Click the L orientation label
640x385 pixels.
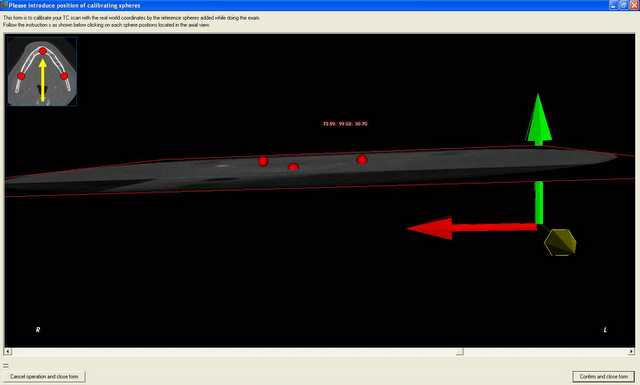pyautogui.click(x=605, y=330)
